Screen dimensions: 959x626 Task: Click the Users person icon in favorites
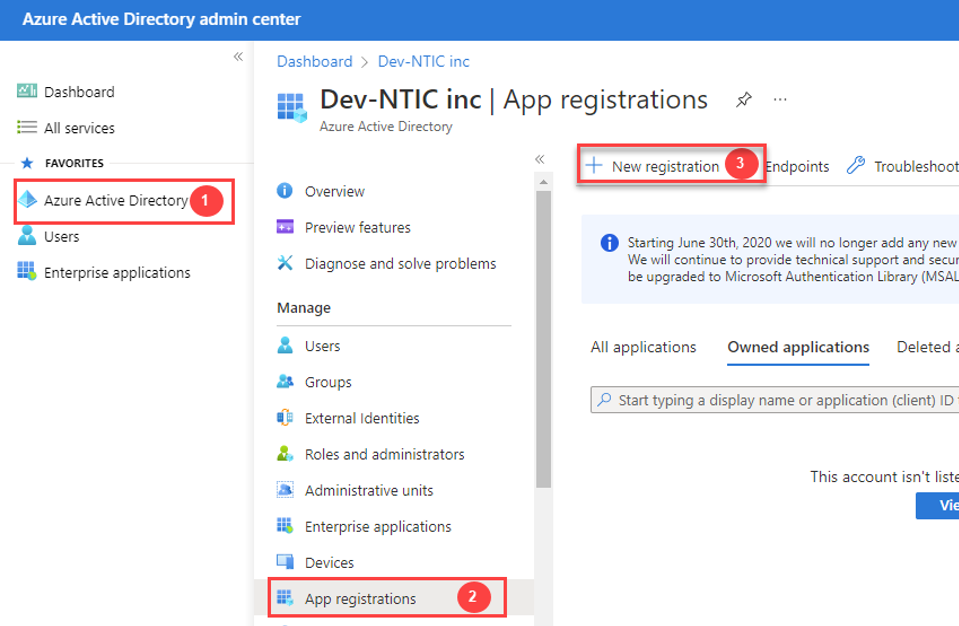click(26, 235)
